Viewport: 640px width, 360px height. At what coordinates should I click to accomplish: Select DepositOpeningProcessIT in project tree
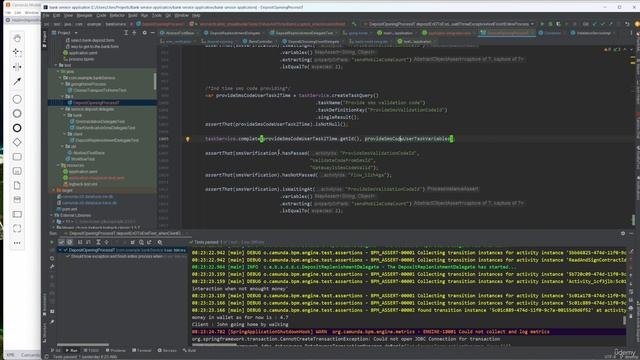coord(102,103)
